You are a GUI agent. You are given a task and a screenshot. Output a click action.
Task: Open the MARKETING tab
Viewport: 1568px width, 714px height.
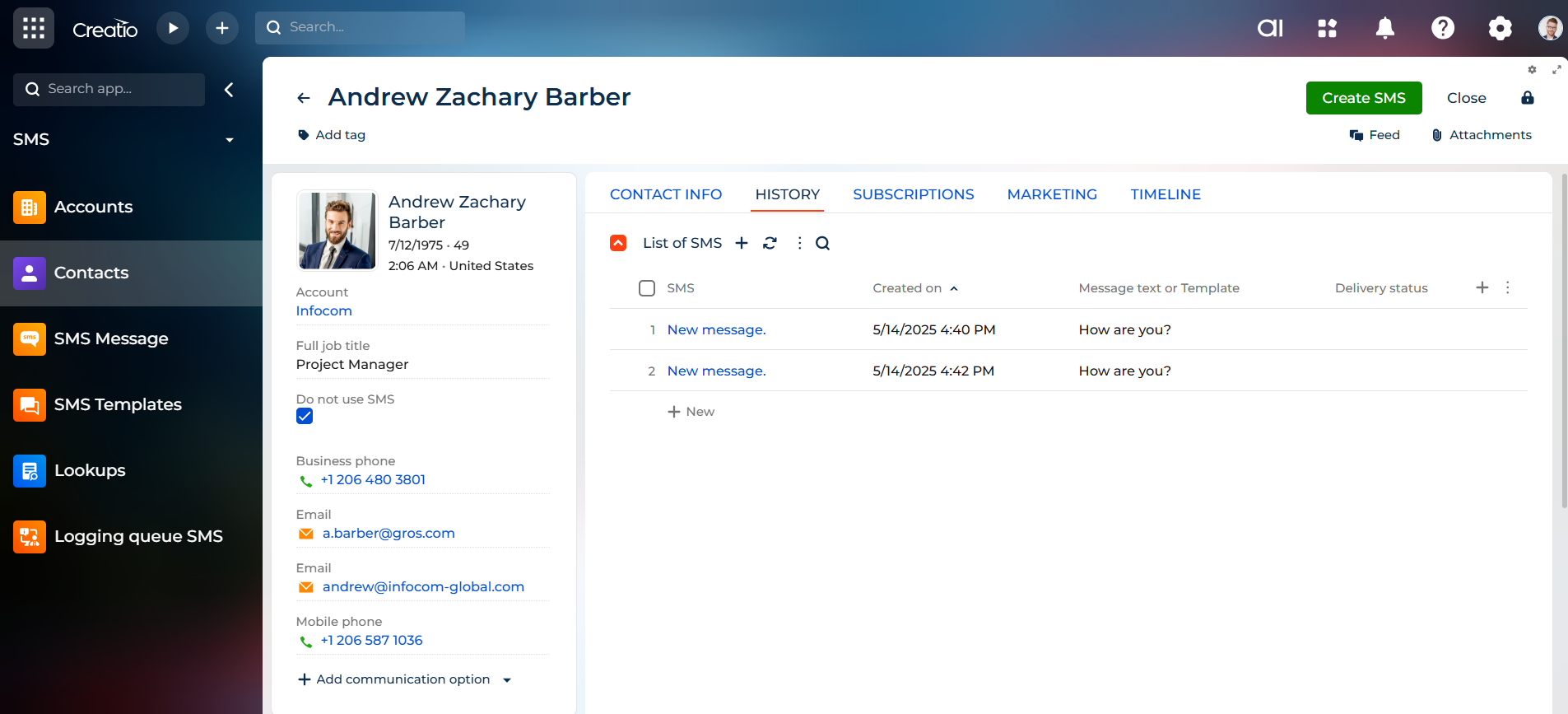click(1052, 194)
